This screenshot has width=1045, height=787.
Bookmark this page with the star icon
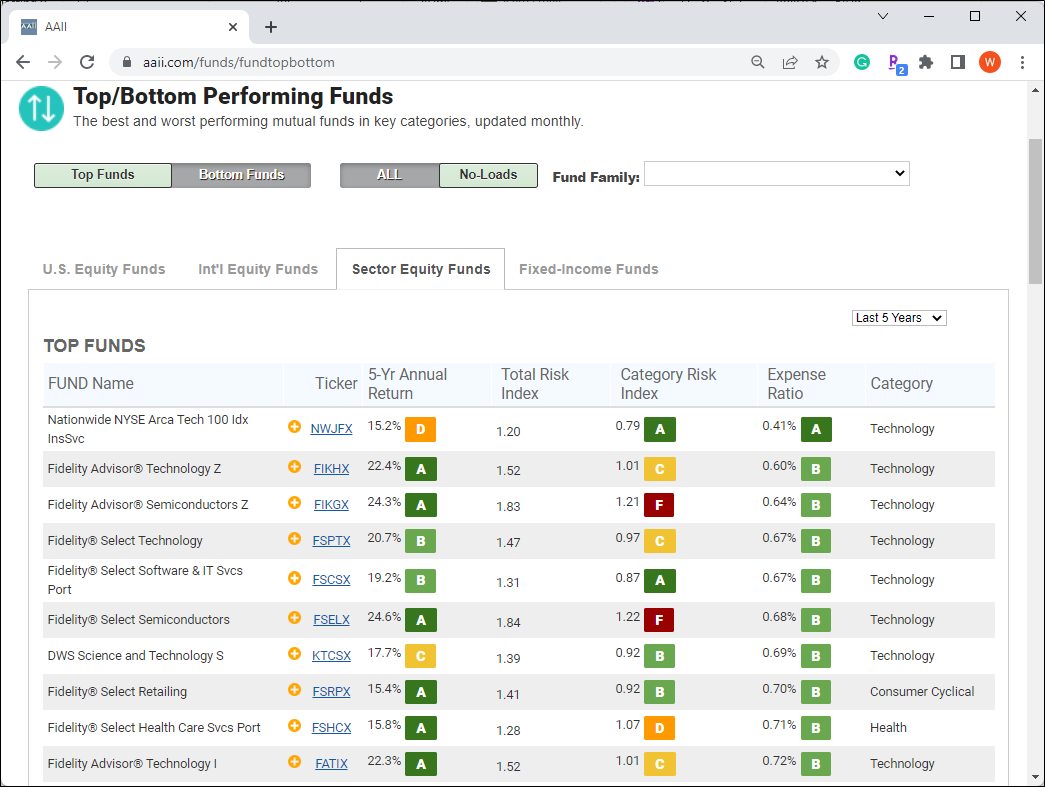pyautogui.click(x=822, y=63)
